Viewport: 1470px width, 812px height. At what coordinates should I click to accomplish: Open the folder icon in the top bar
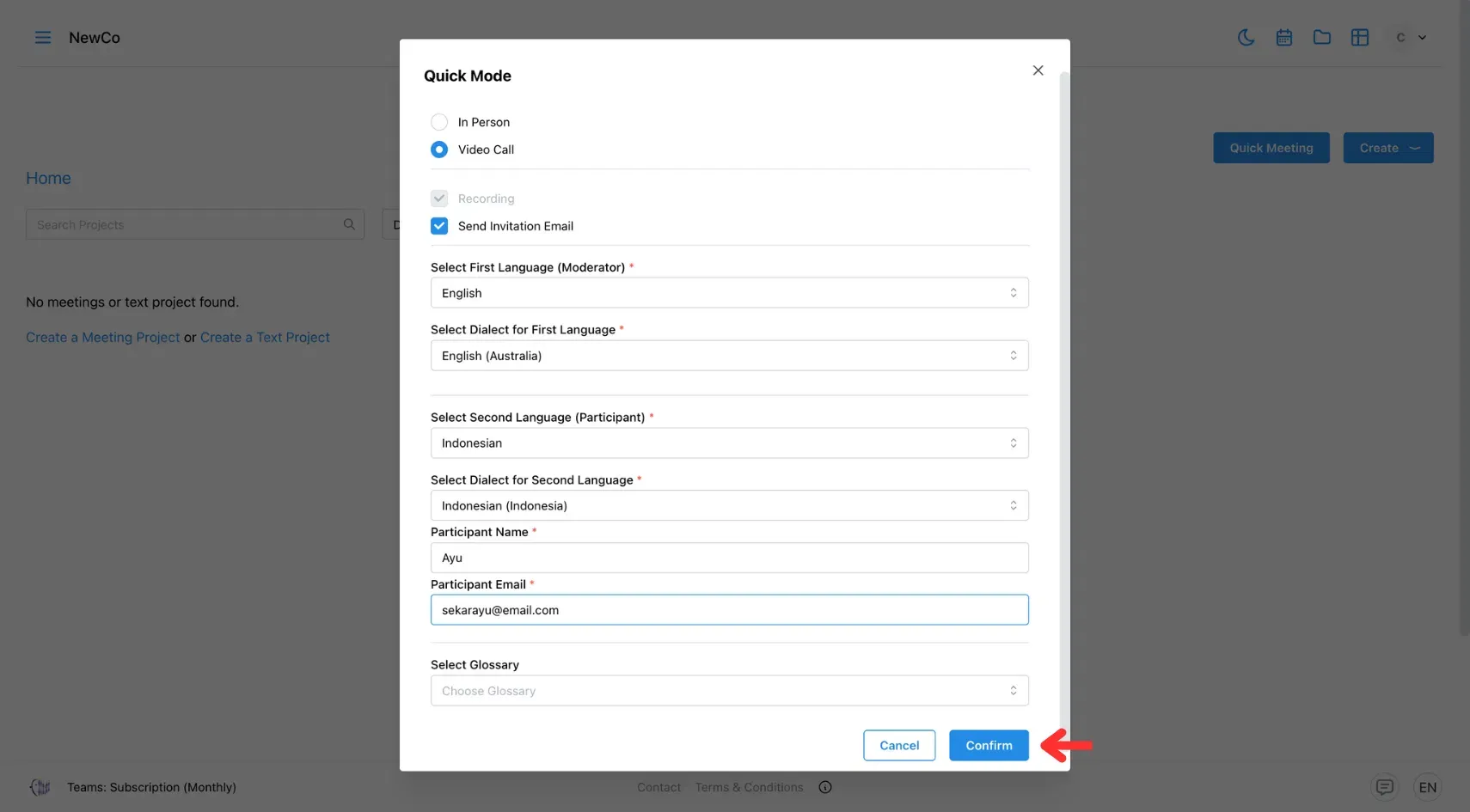pos(1322,37)
